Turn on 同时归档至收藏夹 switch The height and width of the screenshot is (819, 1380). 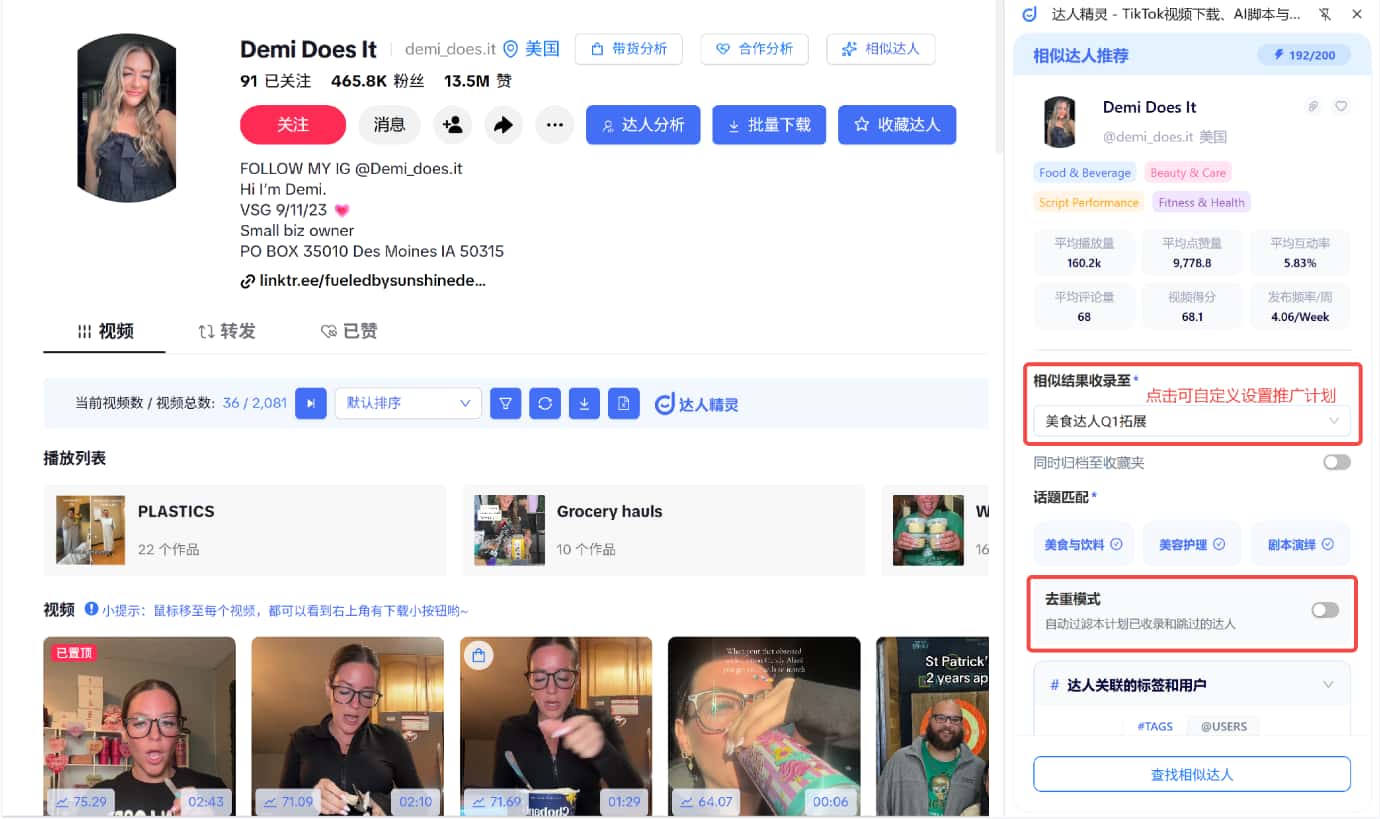click(1336, 462)
